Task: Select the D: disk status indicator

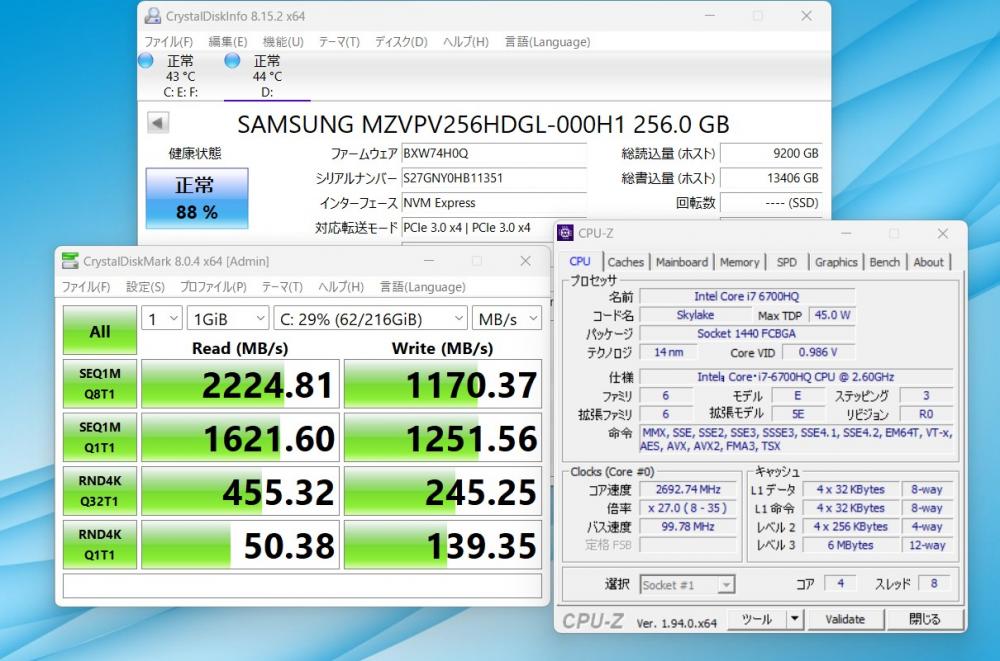Action: point(267,76)
